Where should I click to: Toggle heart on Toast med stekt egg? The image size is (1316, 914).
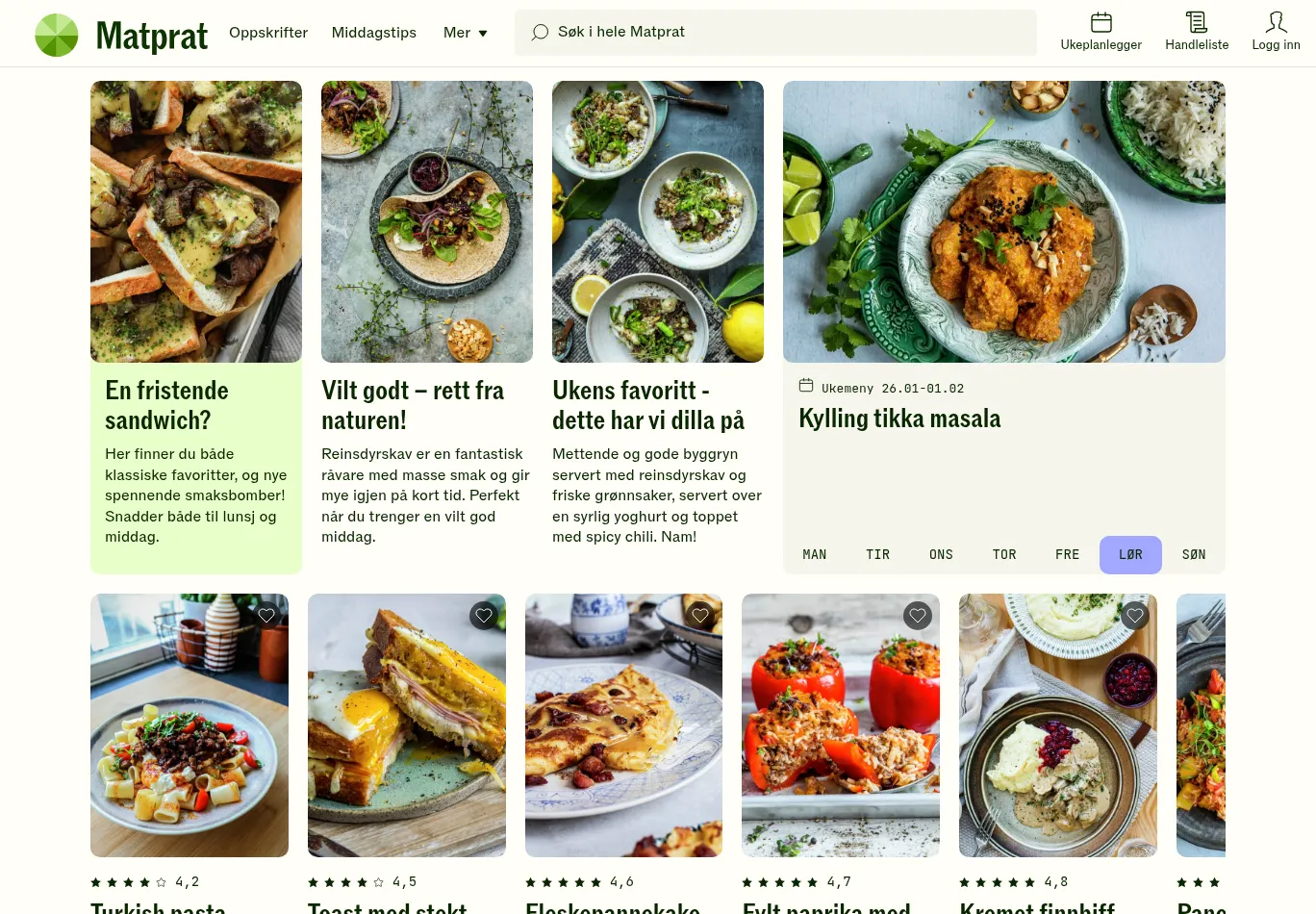pyautogui.click(x=484, y=616)
